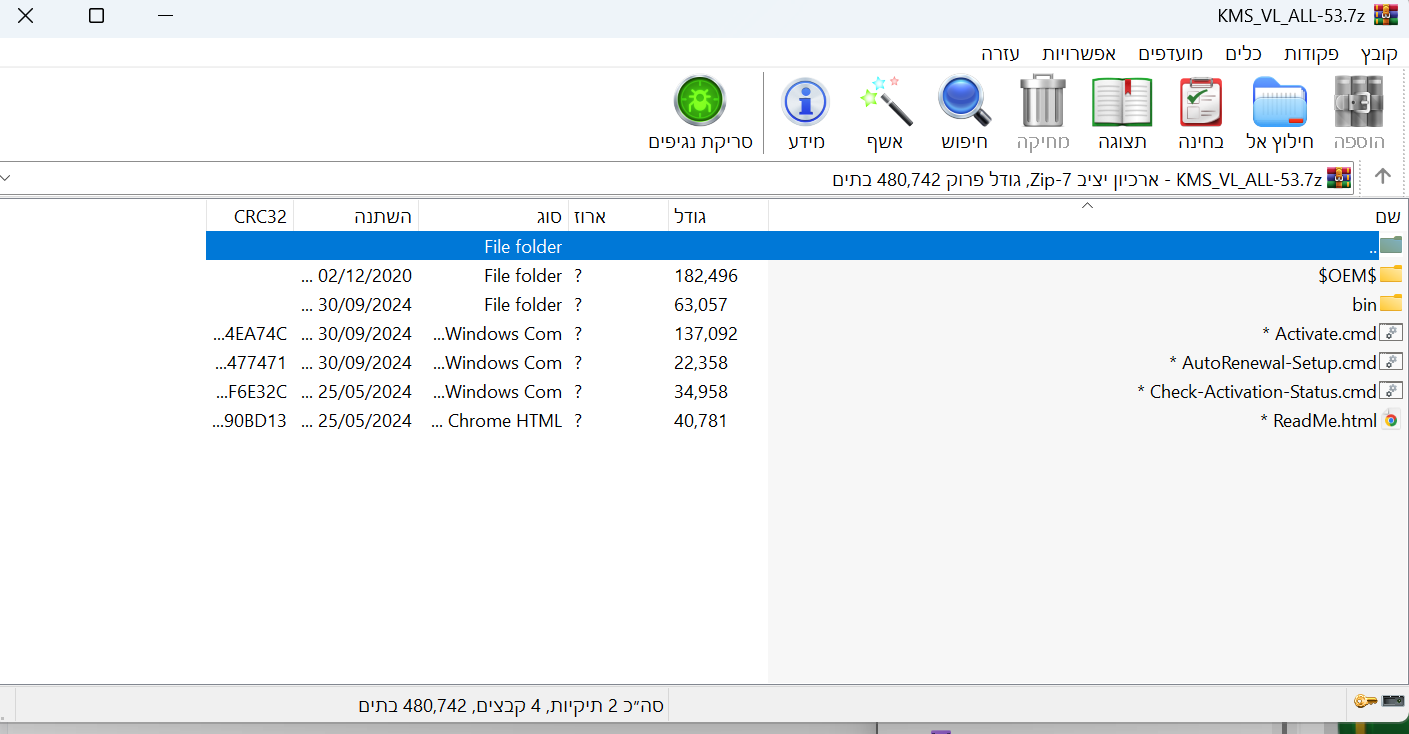This screenshot has height=734, width=1409.
Task: Click CRC value ...F6E32C
Action: (x=251, y=392)
